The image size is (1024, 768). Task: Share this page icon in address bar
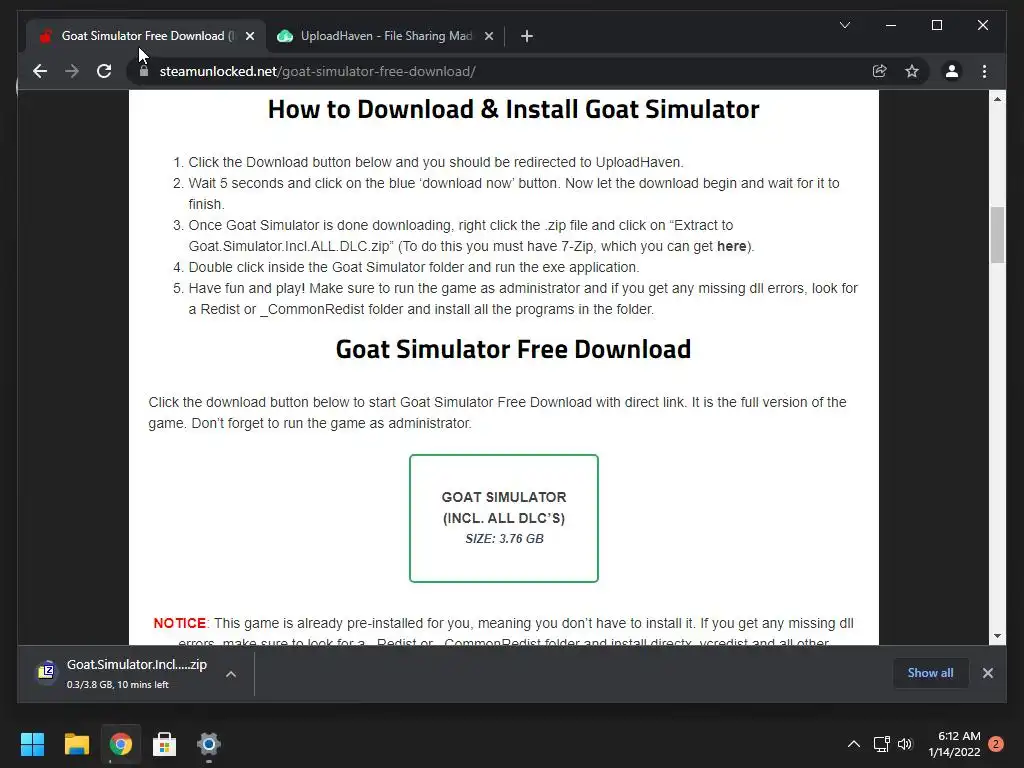(x=880, y=71)
